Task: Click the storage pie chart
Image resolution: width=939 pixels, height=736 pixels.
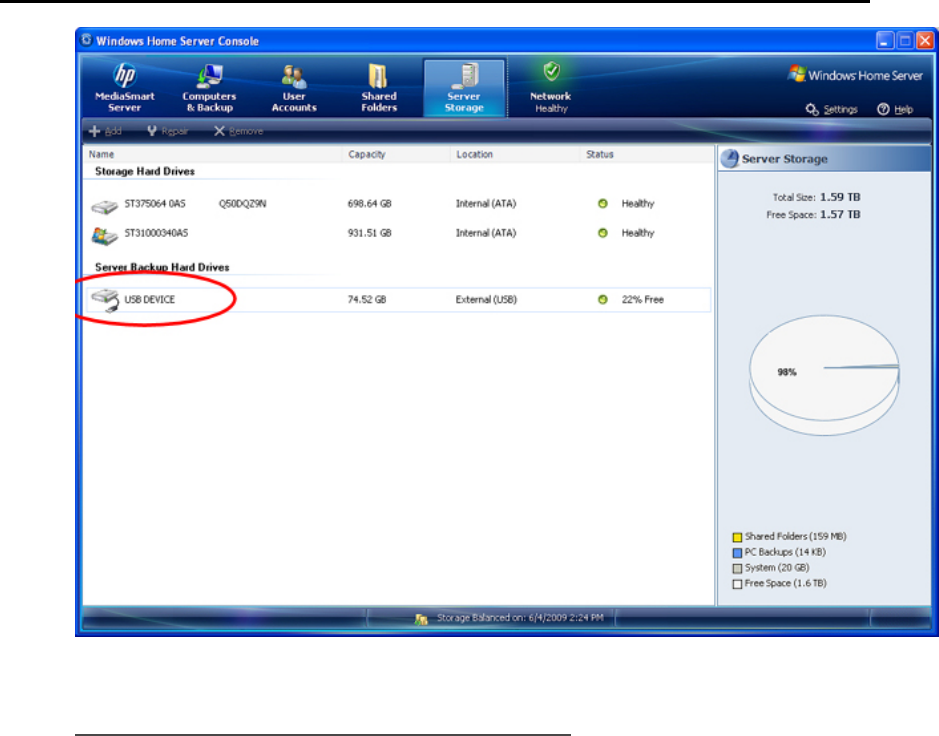Action: 824,375
